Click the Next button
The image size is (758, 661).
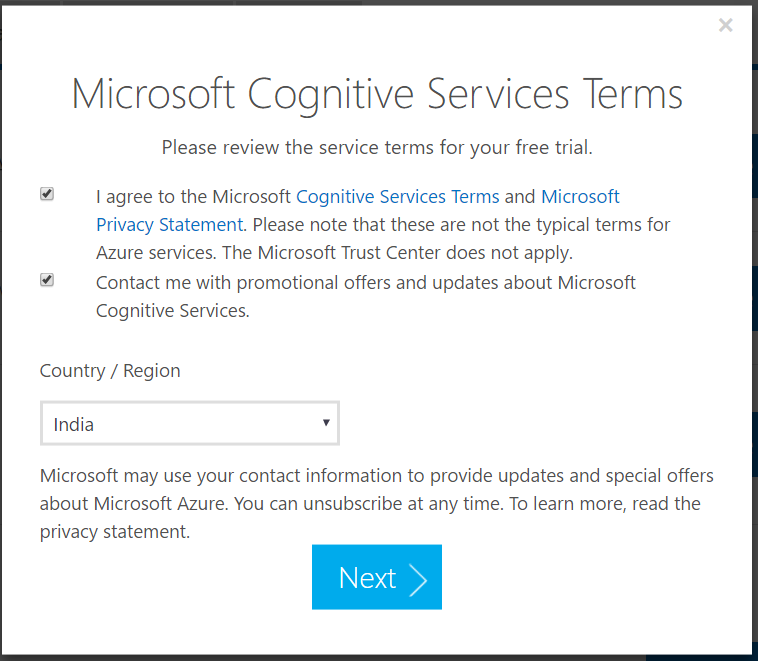coord(377,577)
